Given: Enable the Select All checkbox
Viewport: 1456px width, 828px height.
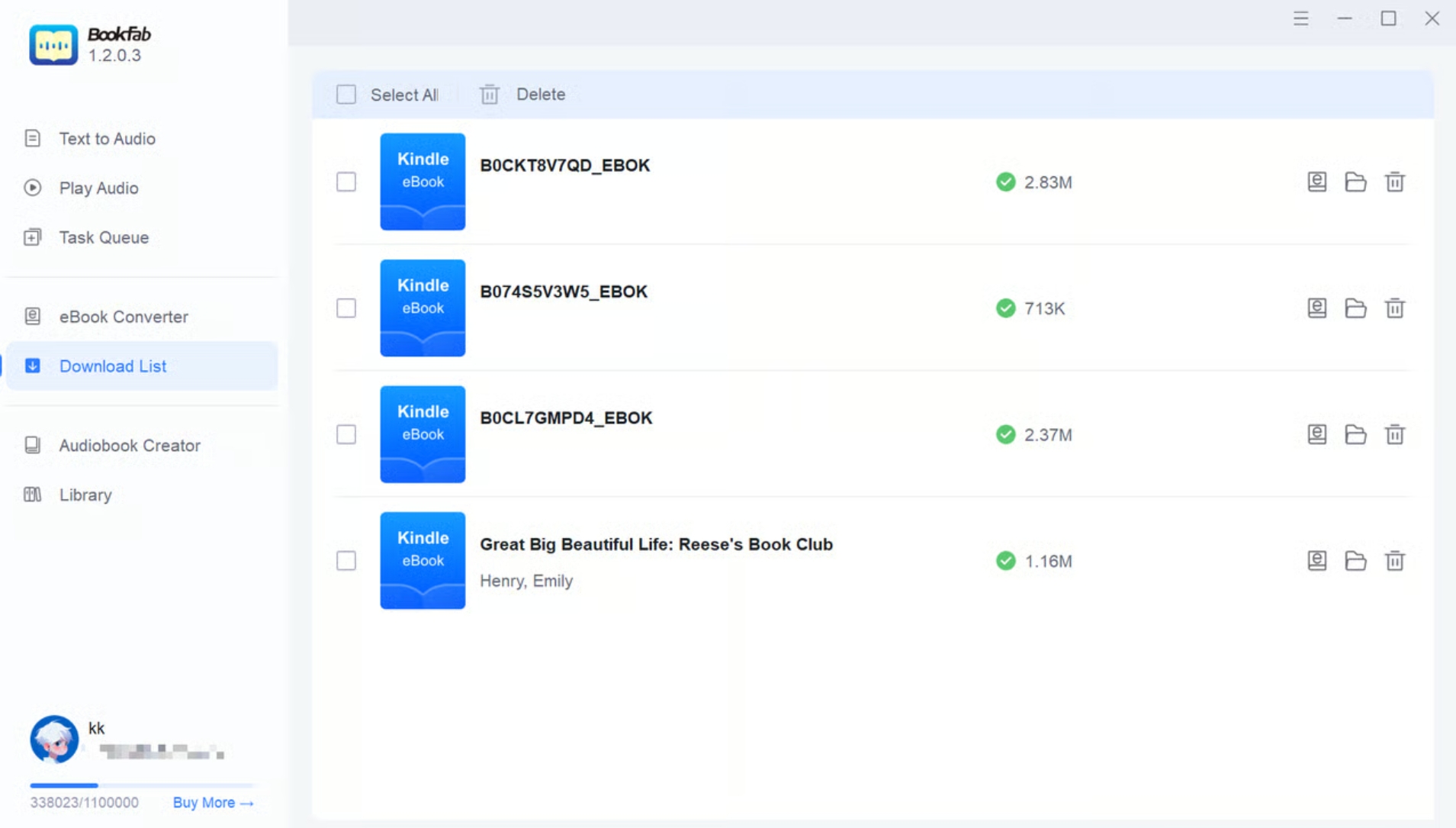Looking at the screenshot, I should tap(346, 94).
